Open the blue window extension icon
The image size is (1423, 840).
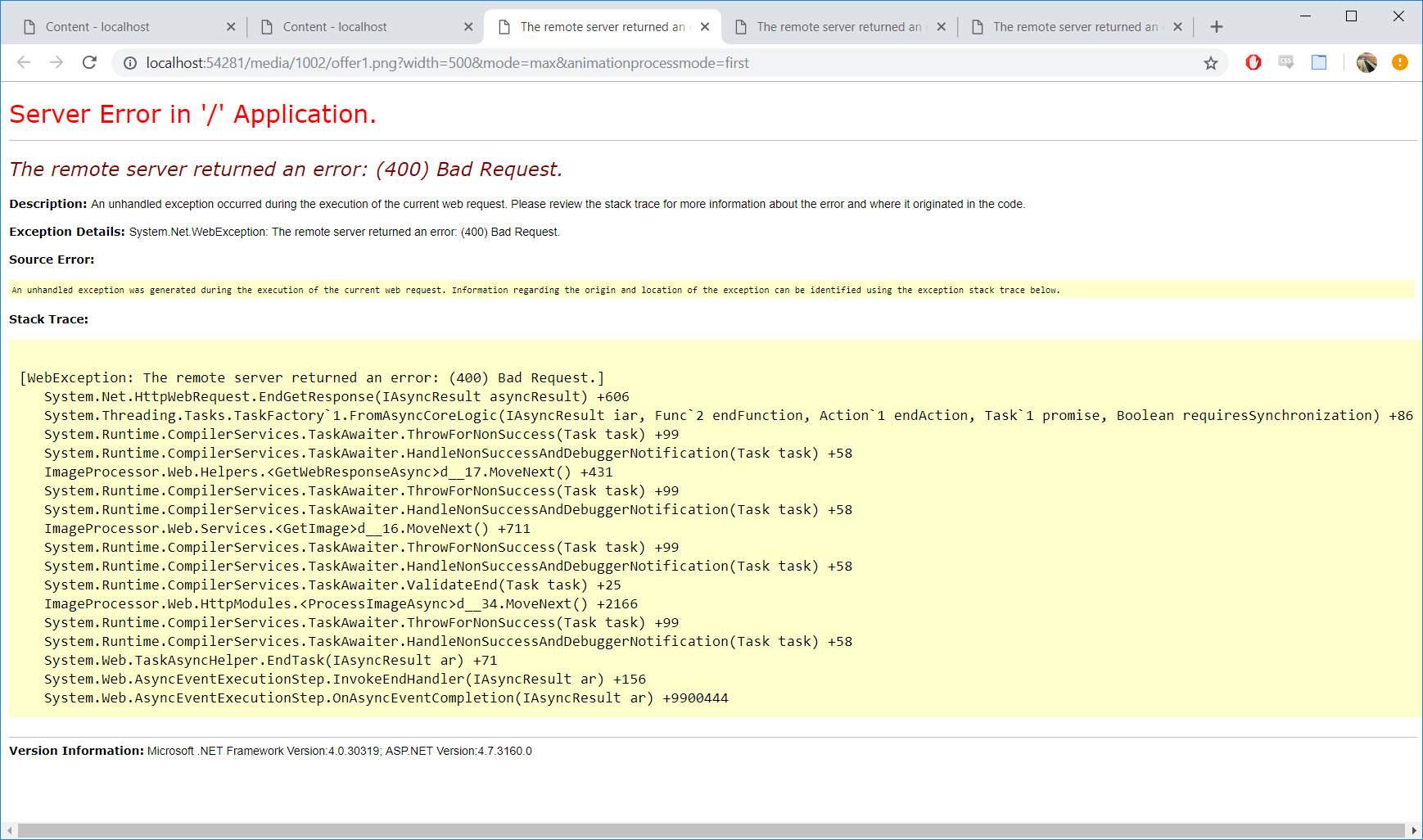[1319, 62]
